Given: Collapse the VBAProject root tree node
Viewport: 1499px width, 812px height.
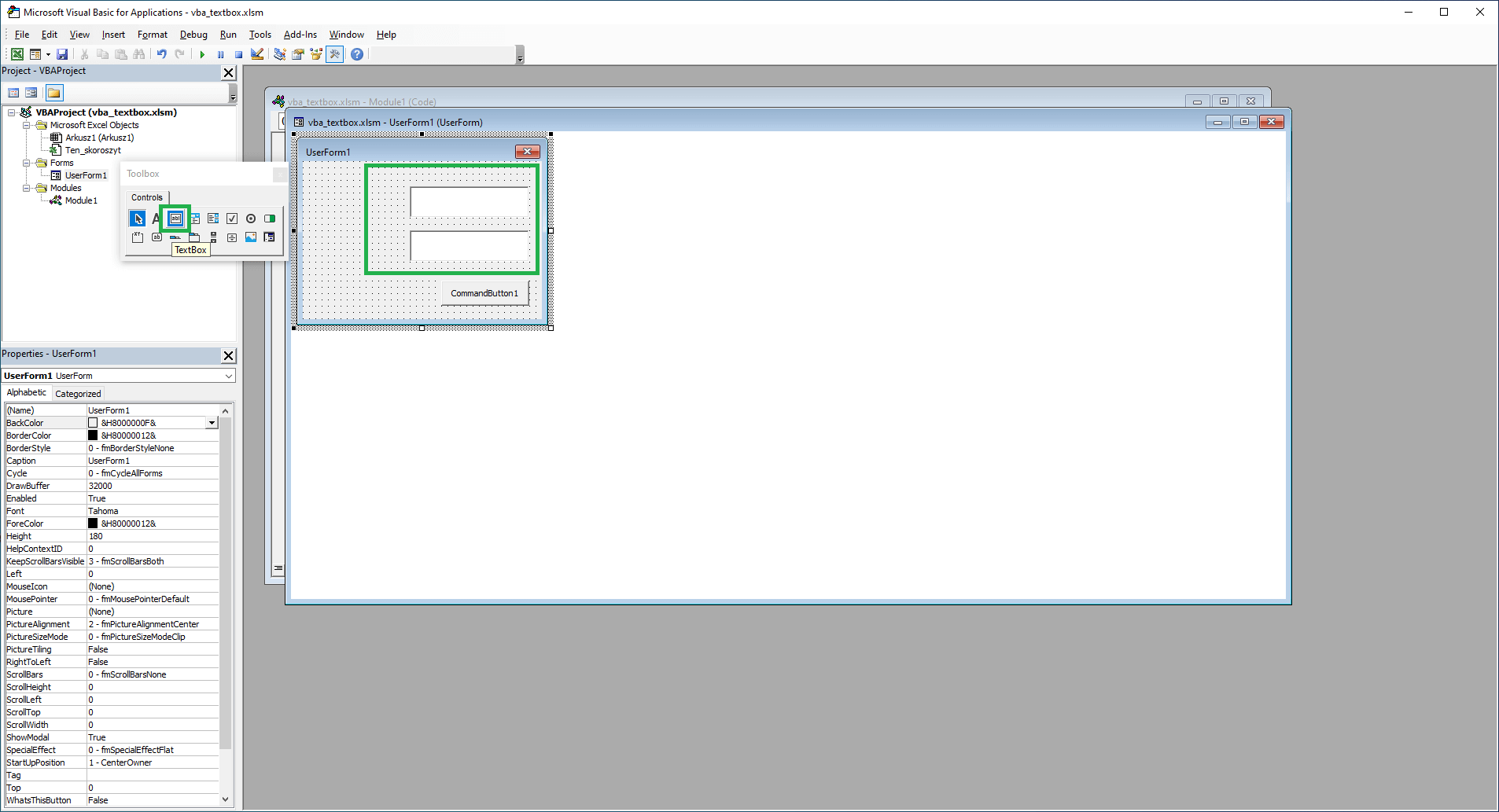Looking at the screenshot, I should 12,112.
